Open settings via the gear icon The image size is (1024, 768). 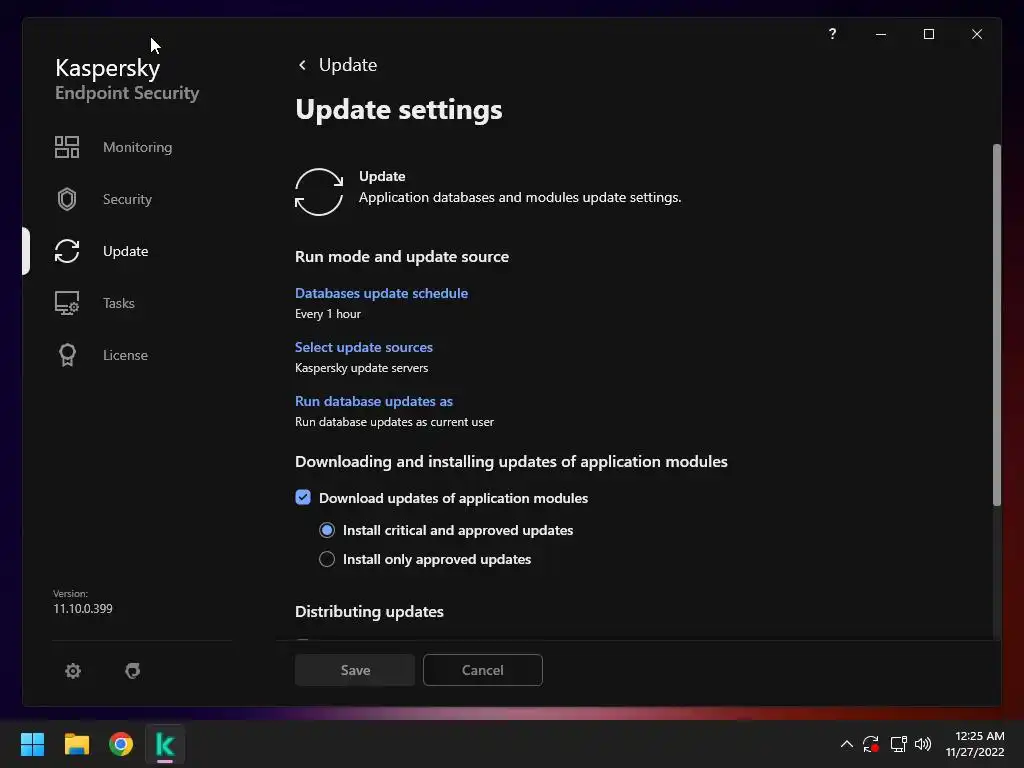tap(73, 671)
